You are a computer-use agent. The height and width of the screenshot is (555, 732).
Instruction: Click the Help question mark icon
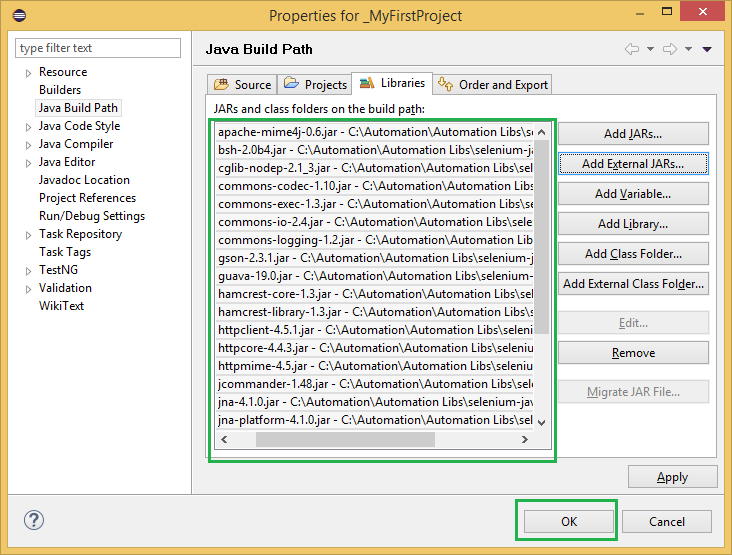click(x=34, y=520)
